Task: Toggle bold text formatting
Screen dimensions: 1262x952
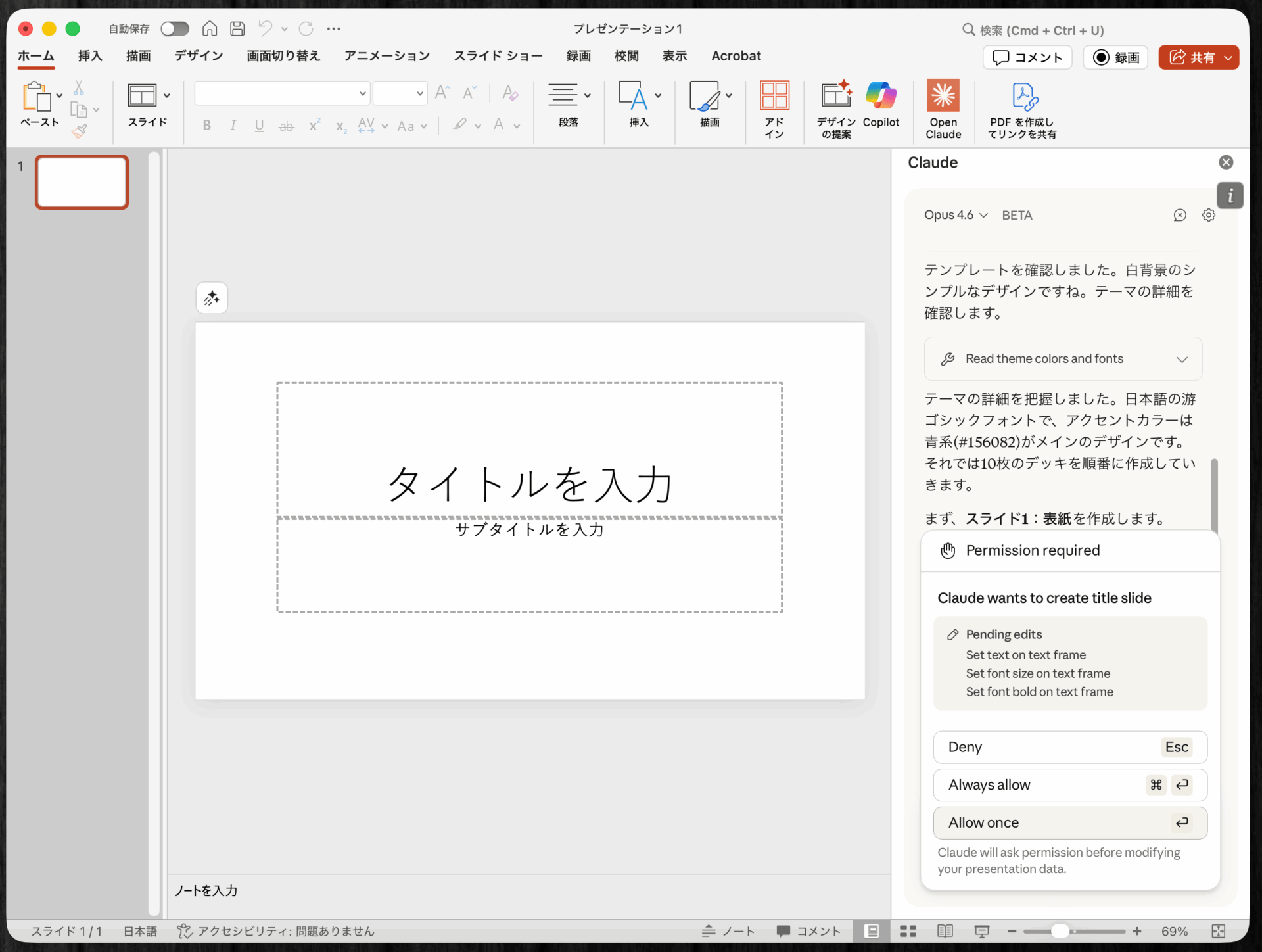Action: (x=206, y=126)
